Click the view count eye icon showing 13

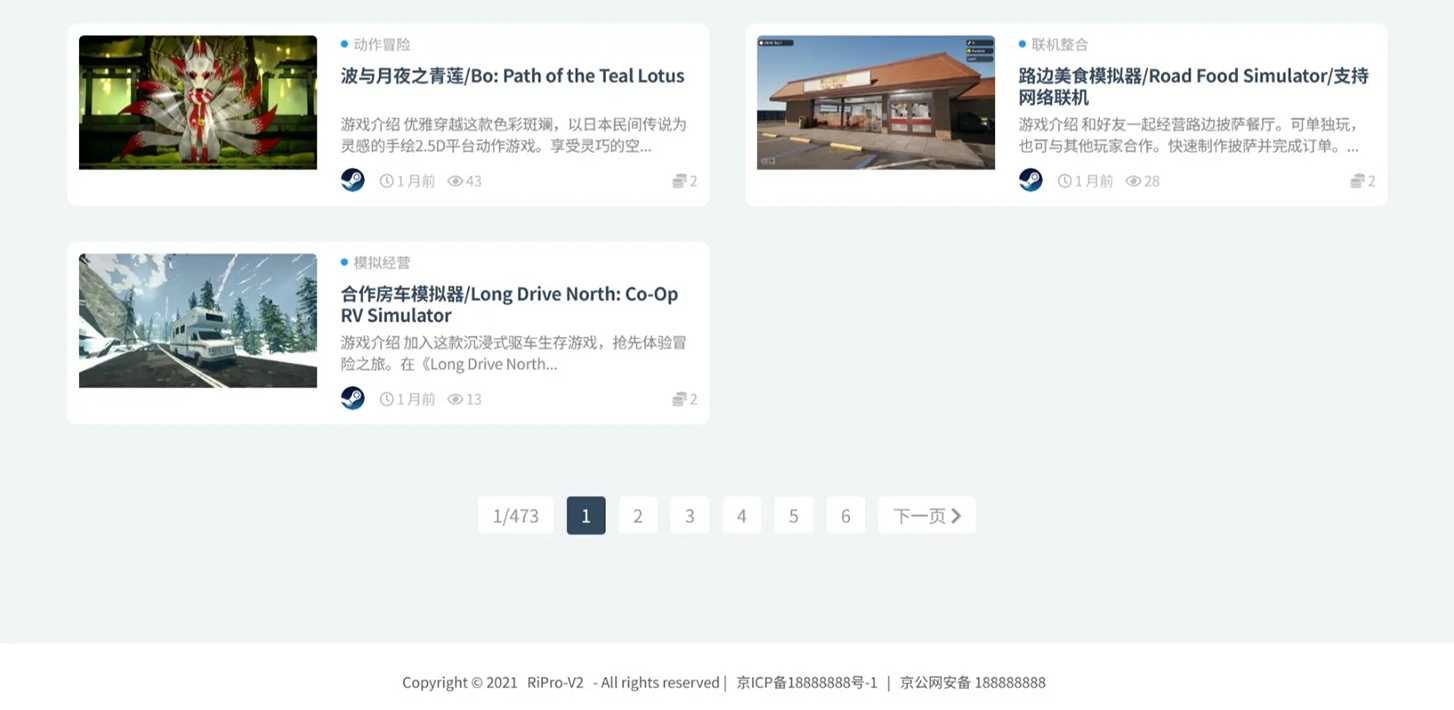(x=455, y=399)
